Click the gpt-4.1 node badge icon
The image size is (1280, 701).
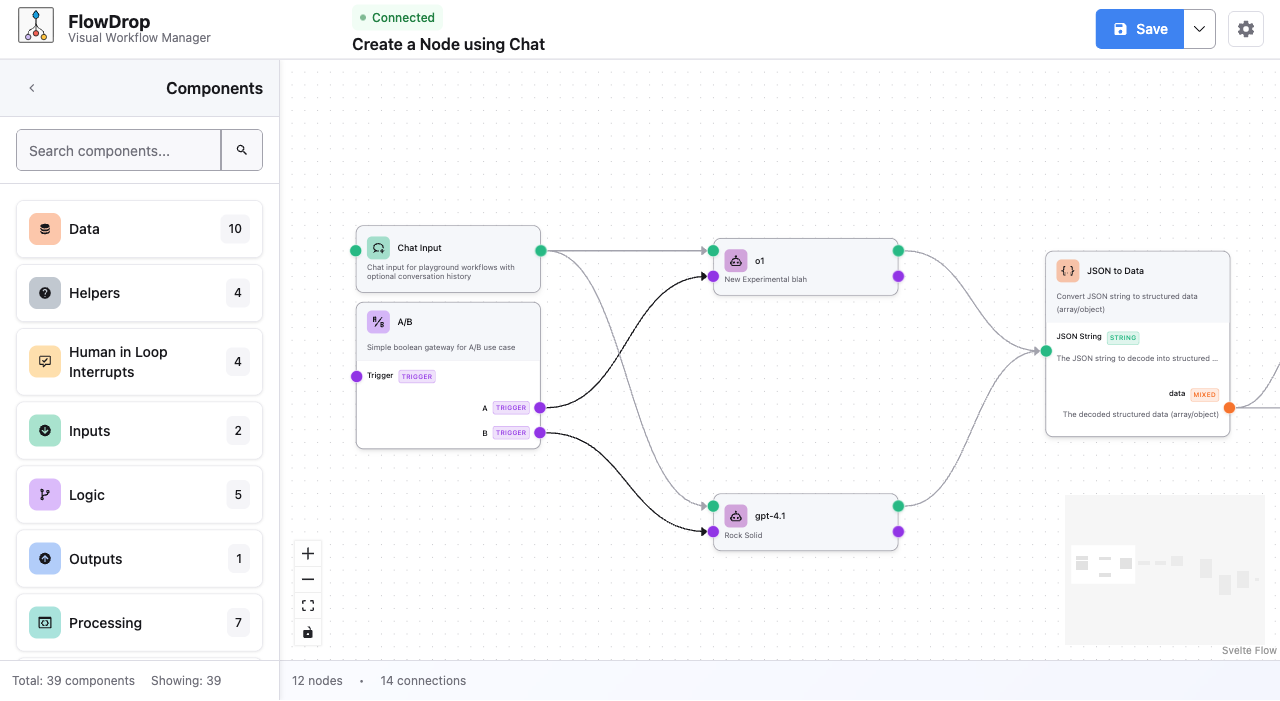pos(736,516)
